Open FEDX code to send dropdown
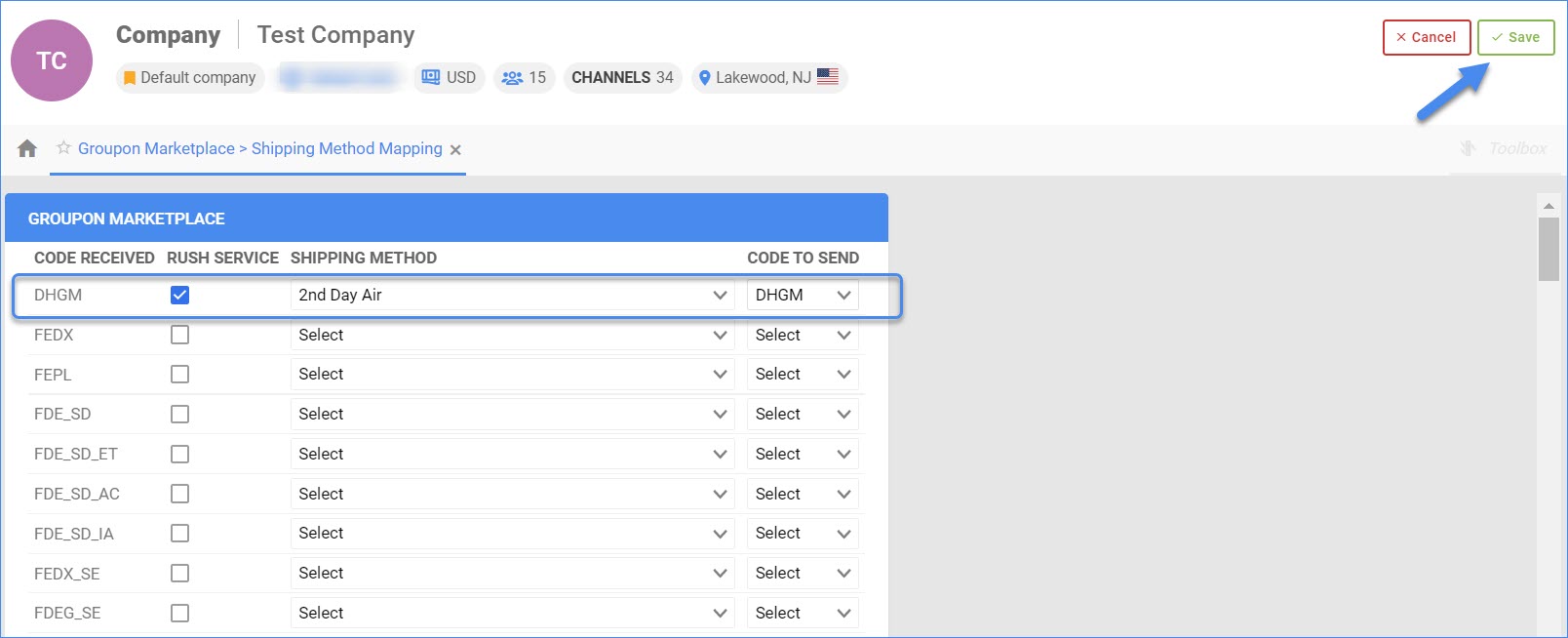 (x=803, y=335)
